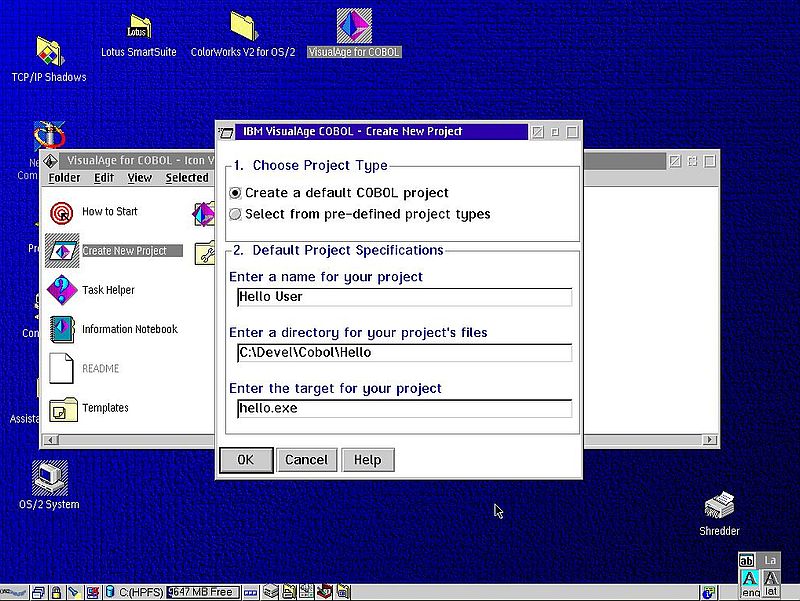Click the project name input field

404,297
